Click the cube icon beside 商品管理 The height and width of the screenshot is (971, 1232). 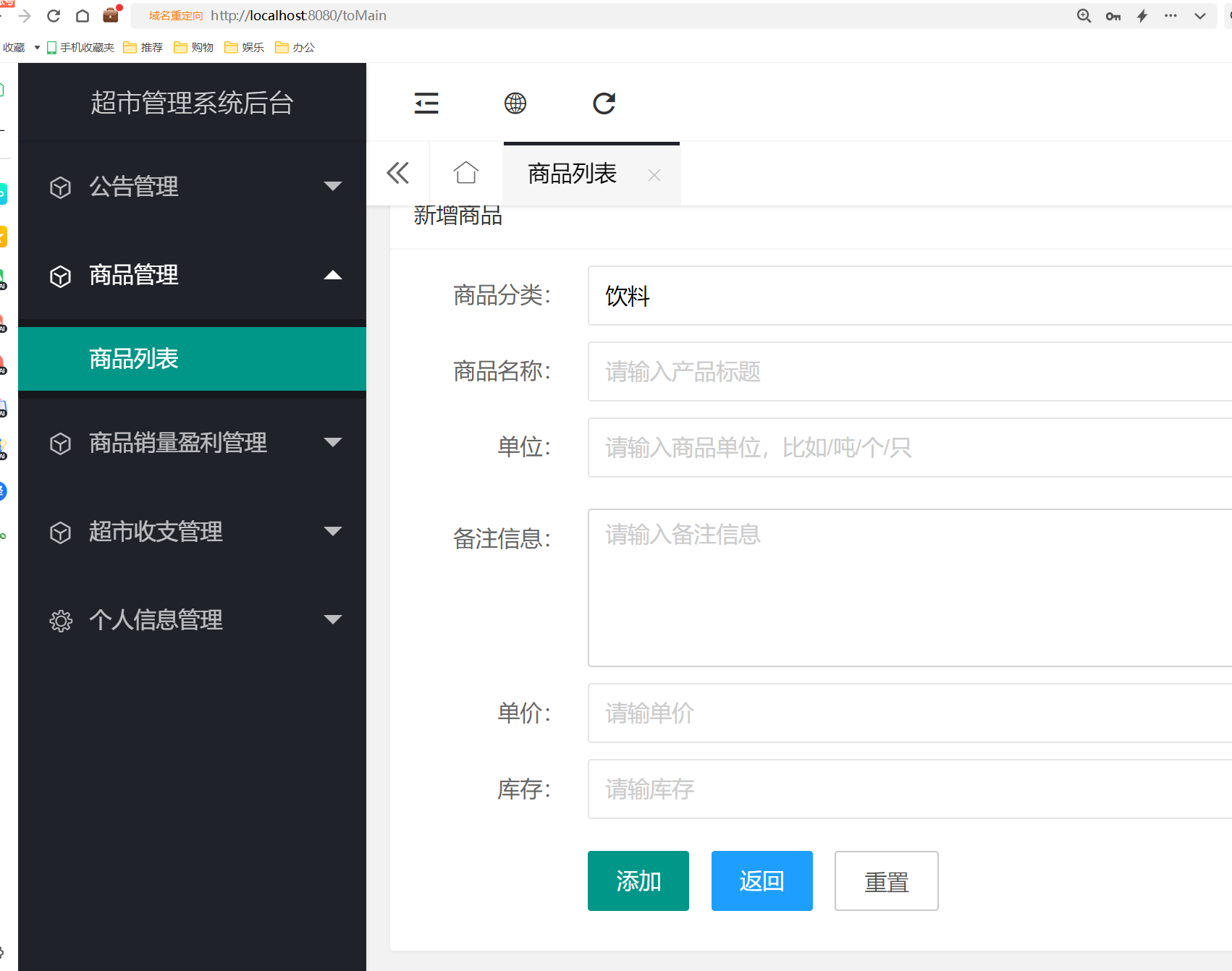[x=60, y=276]
